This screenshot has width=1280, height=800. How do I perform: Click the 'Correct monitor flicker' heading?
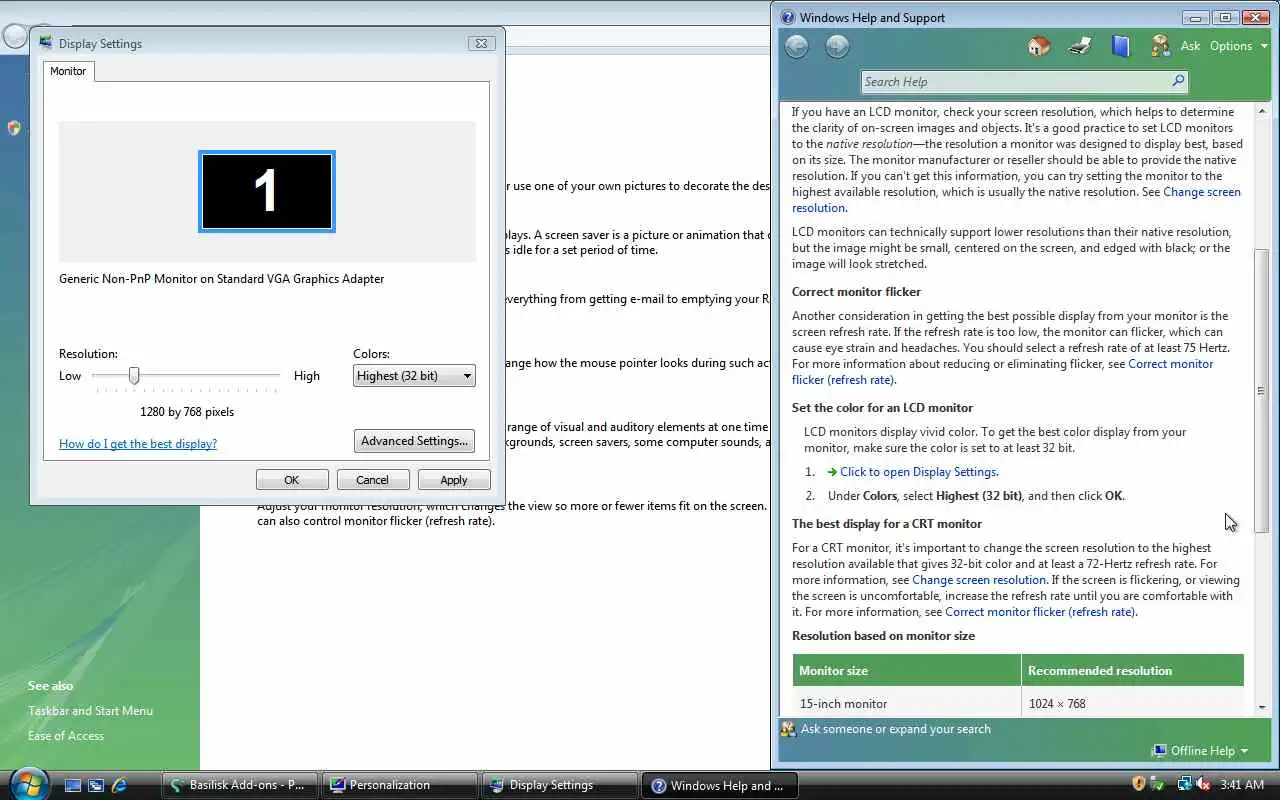point(856,292)
